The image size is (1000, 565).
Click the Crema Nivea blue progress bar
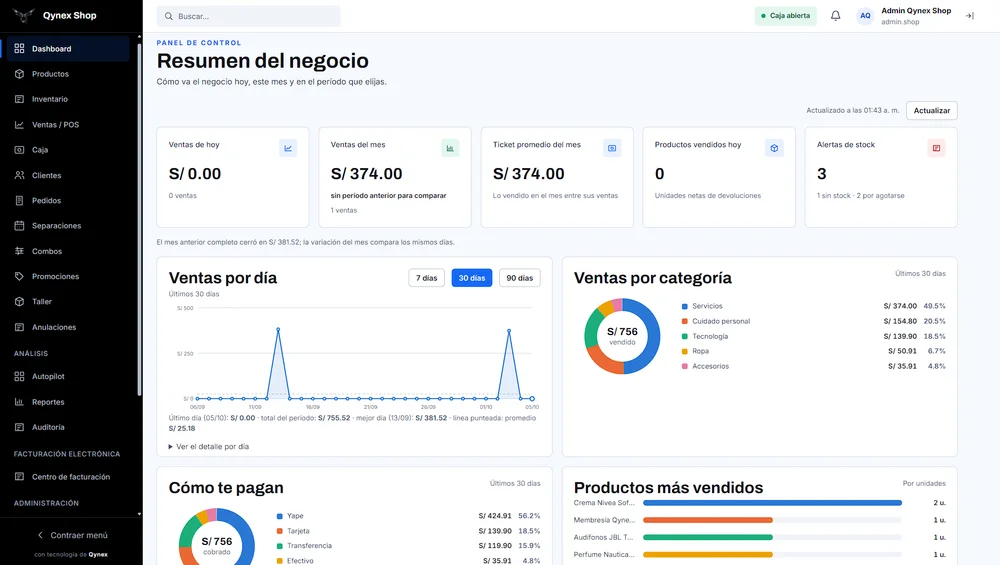[772, 503]
